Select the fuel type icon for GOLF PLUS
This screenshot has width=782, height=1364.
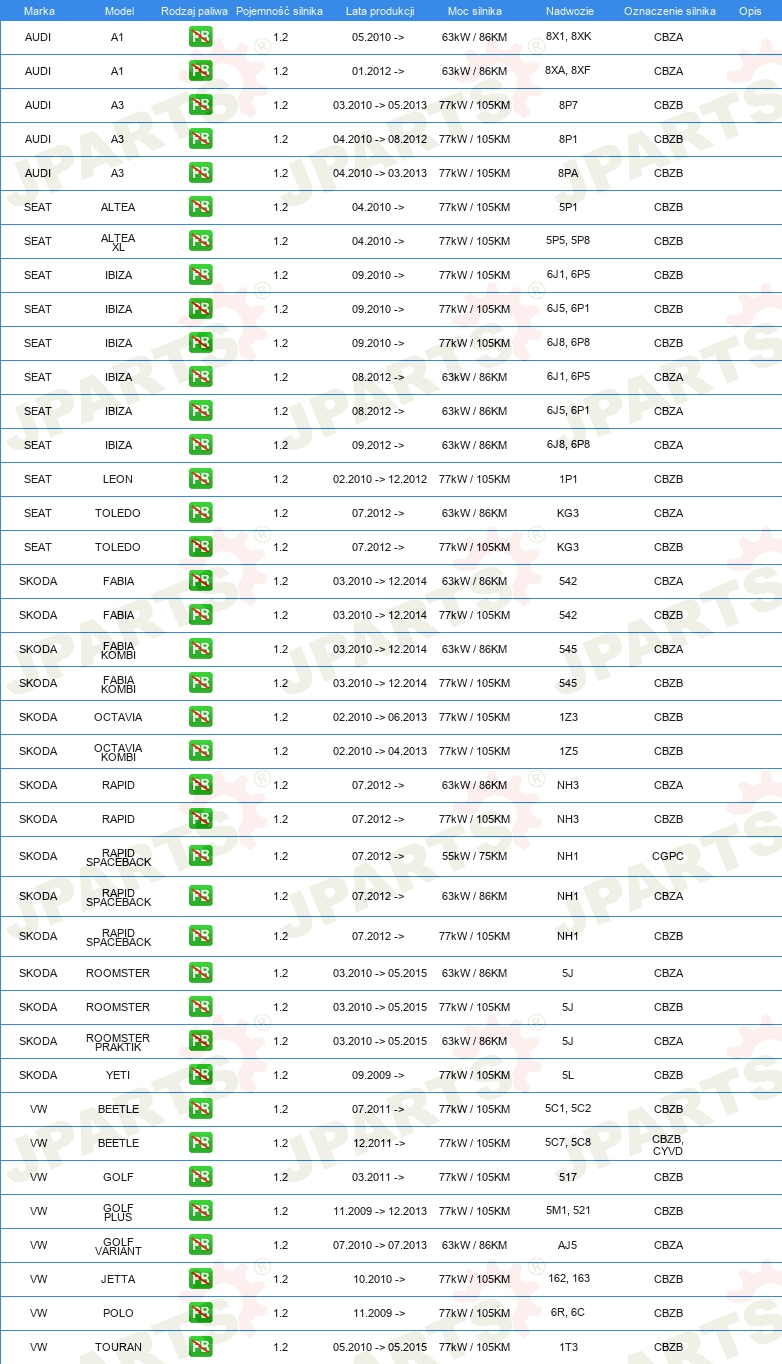200,1210
